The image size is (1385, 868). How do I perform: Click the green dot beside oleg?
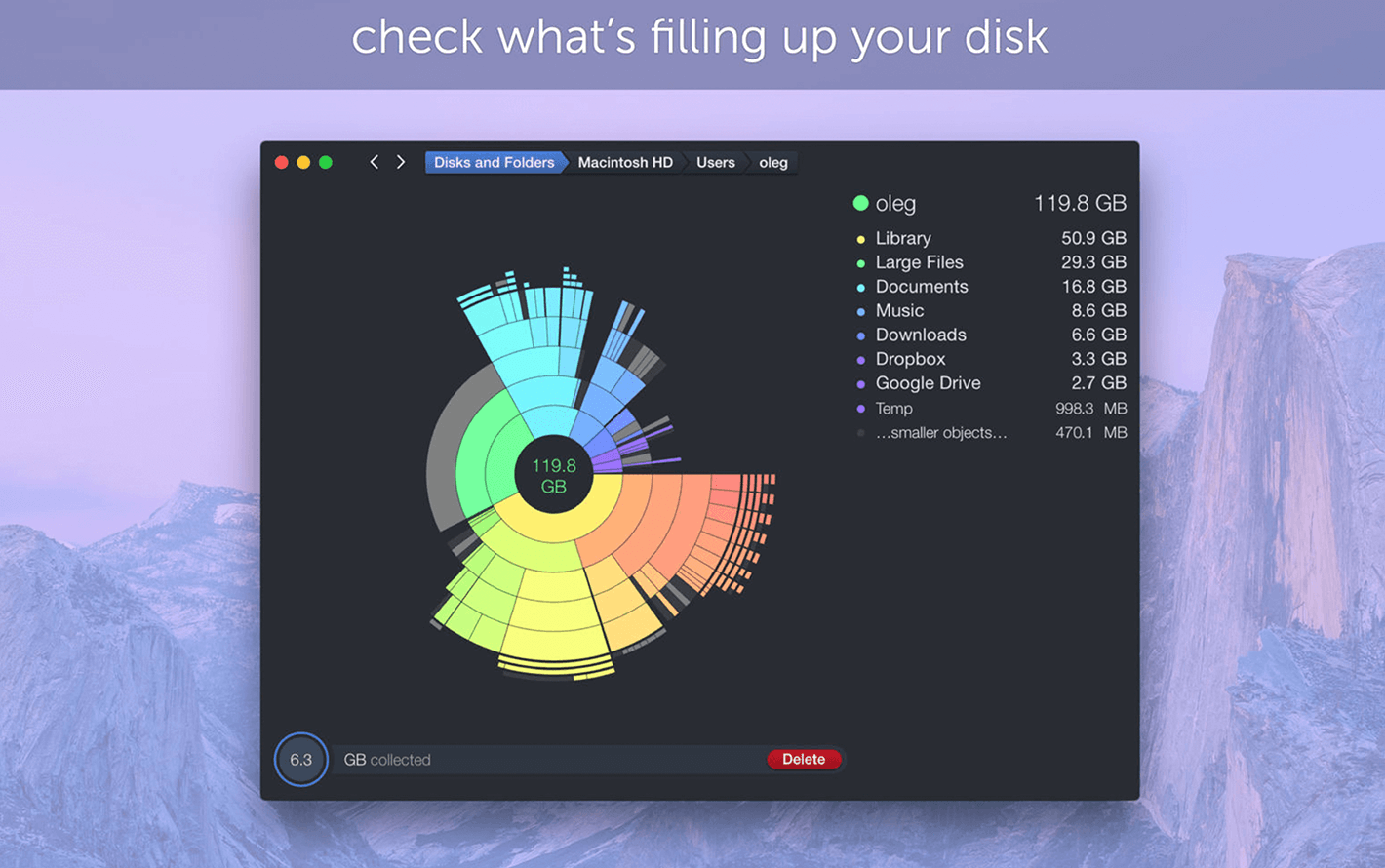click(860, 203)
